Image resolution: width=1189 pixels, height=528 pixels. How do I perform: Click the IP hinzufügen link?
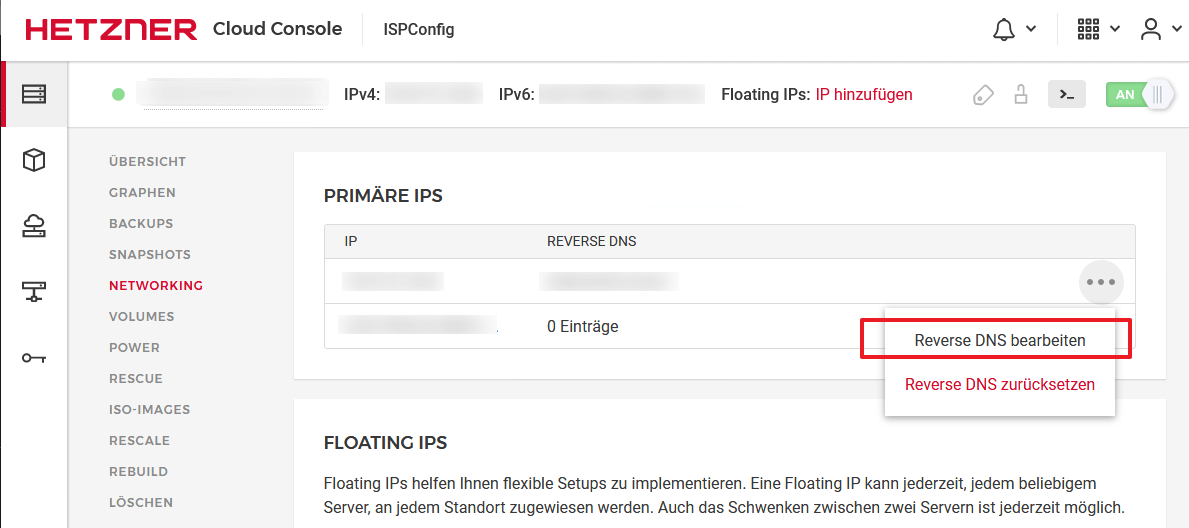click(x=864, y=95)
